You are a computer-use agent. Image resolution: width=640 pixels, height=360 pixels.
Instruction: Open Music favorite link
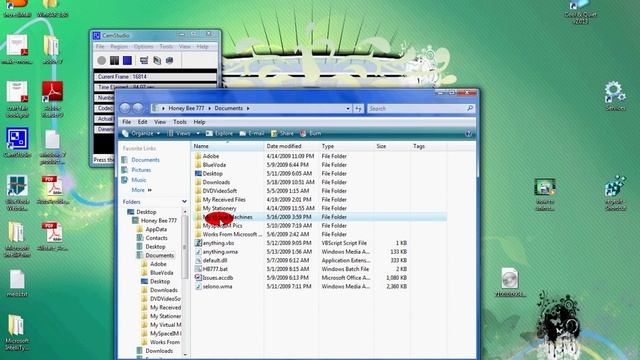point(139,180)
